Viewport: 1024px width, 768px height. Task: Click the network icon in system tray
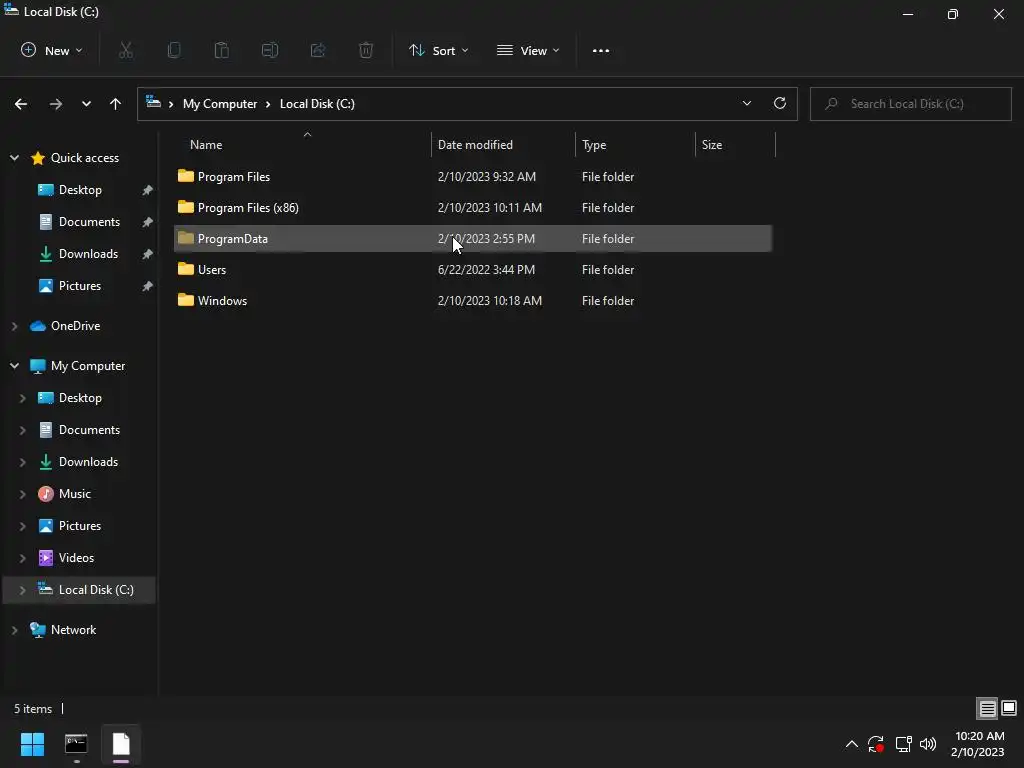[903, 744]
